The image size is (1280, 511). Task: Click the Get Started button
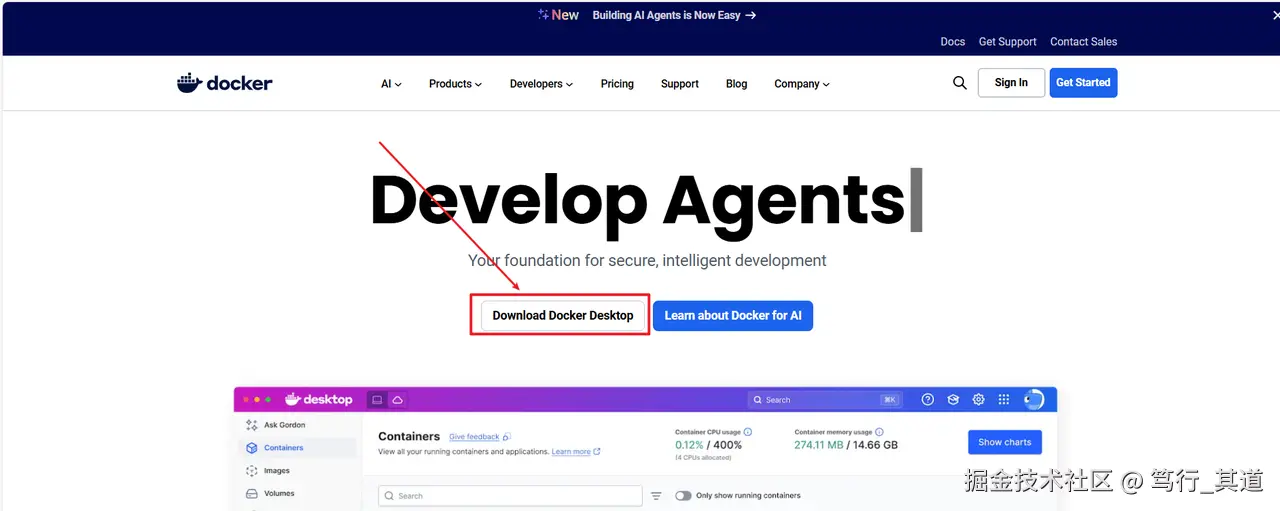click(1084, 83)
